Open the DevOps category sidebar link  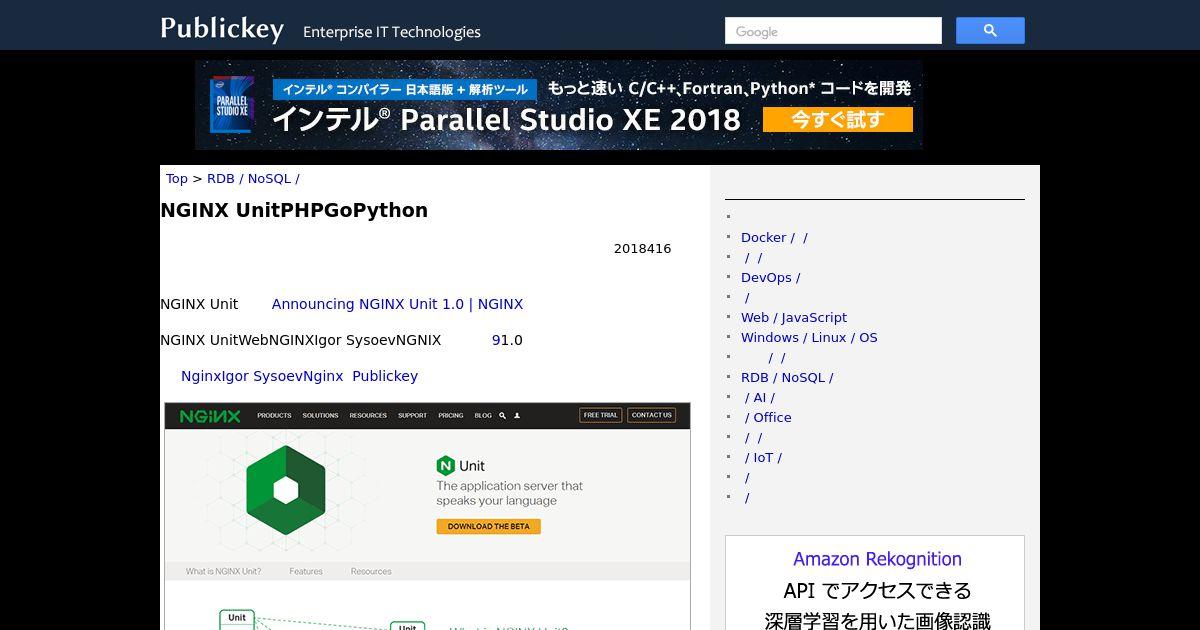click(770, 278)
